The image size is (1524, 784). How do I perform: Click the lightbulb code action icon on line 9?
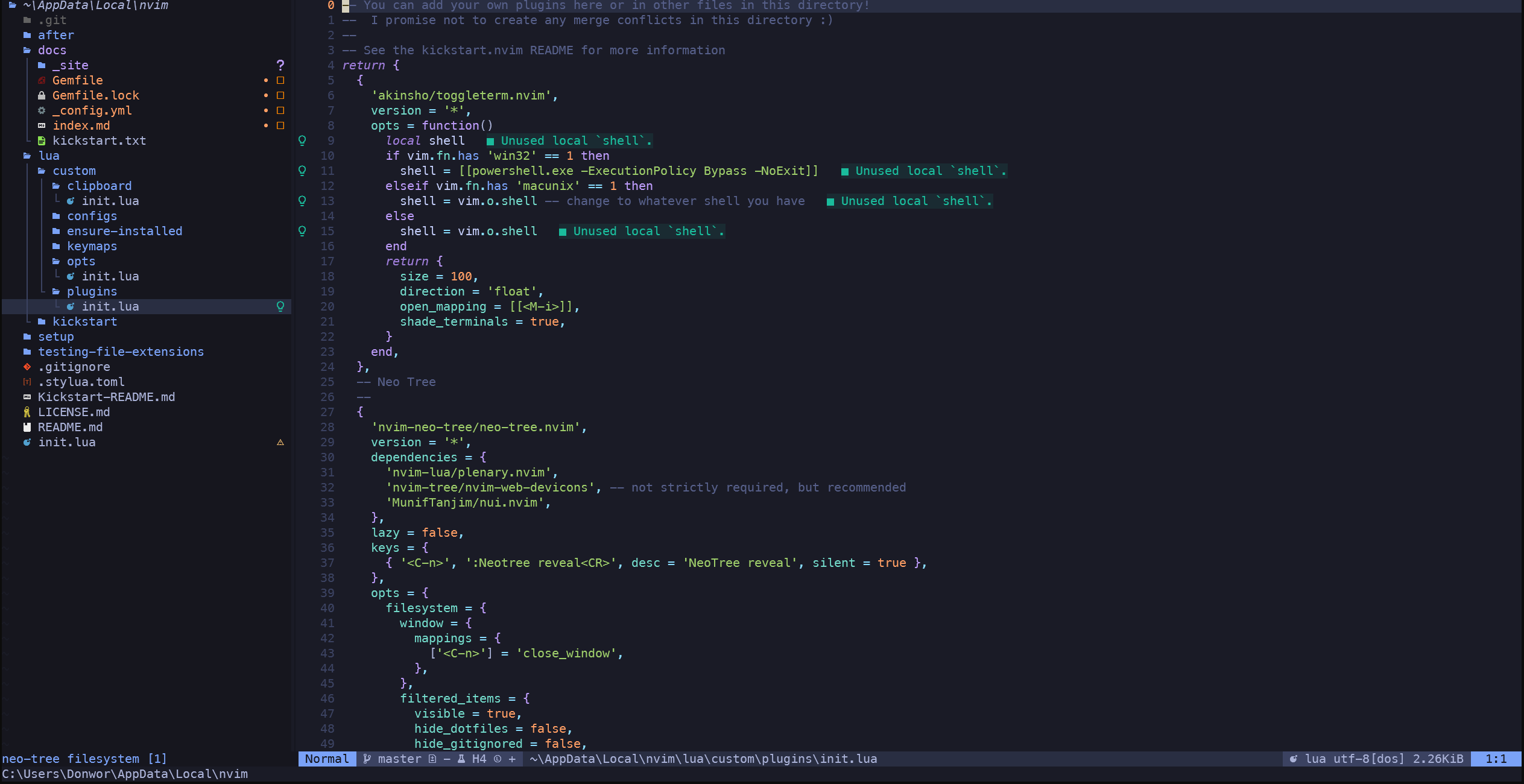(302, 141)
